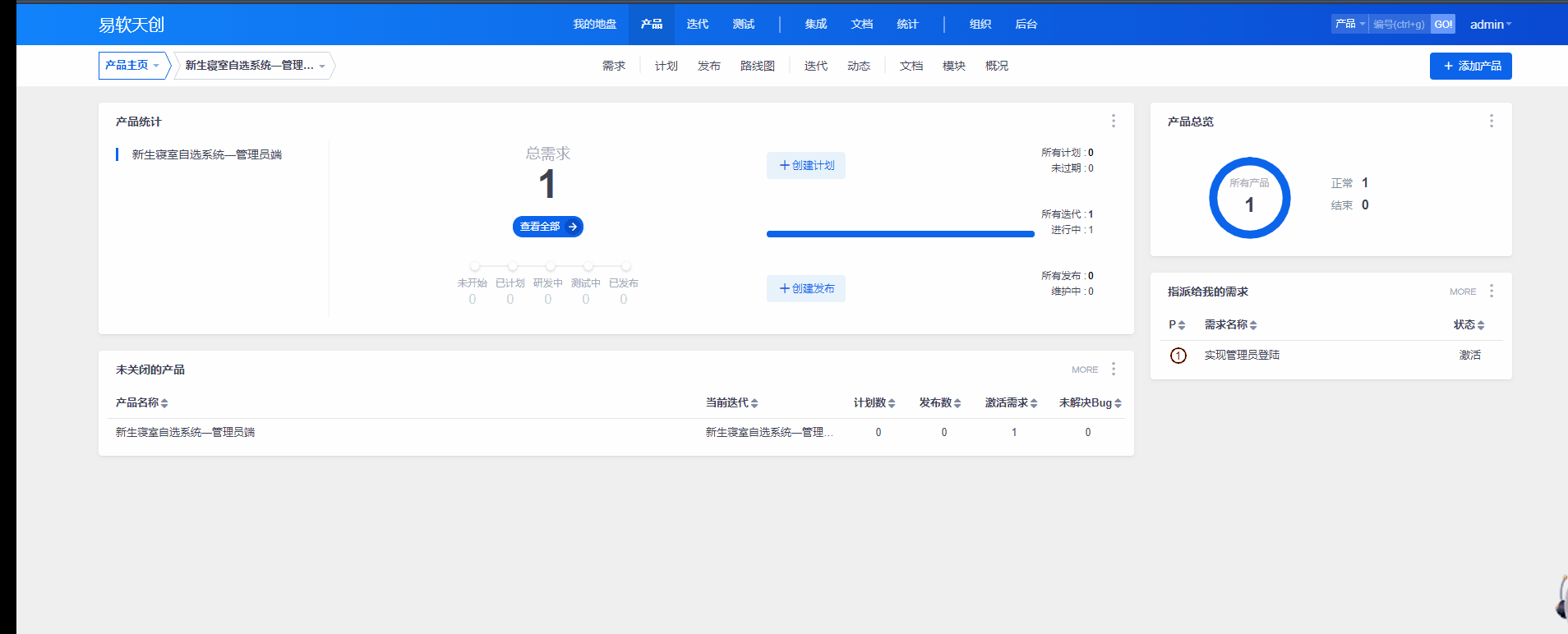Image resolution: width=1568 pixels, height=634 pixels.
Task: Click the 总需求 count 1
Action: [x=547, y=184]
